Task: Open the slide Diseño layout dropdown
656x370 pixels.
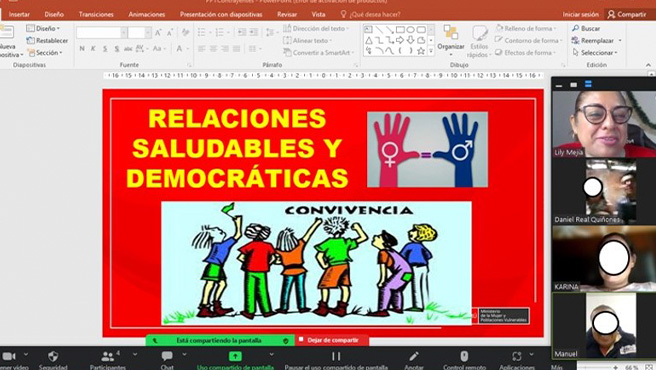Action: pyautogui.click(x=43, y=28)
